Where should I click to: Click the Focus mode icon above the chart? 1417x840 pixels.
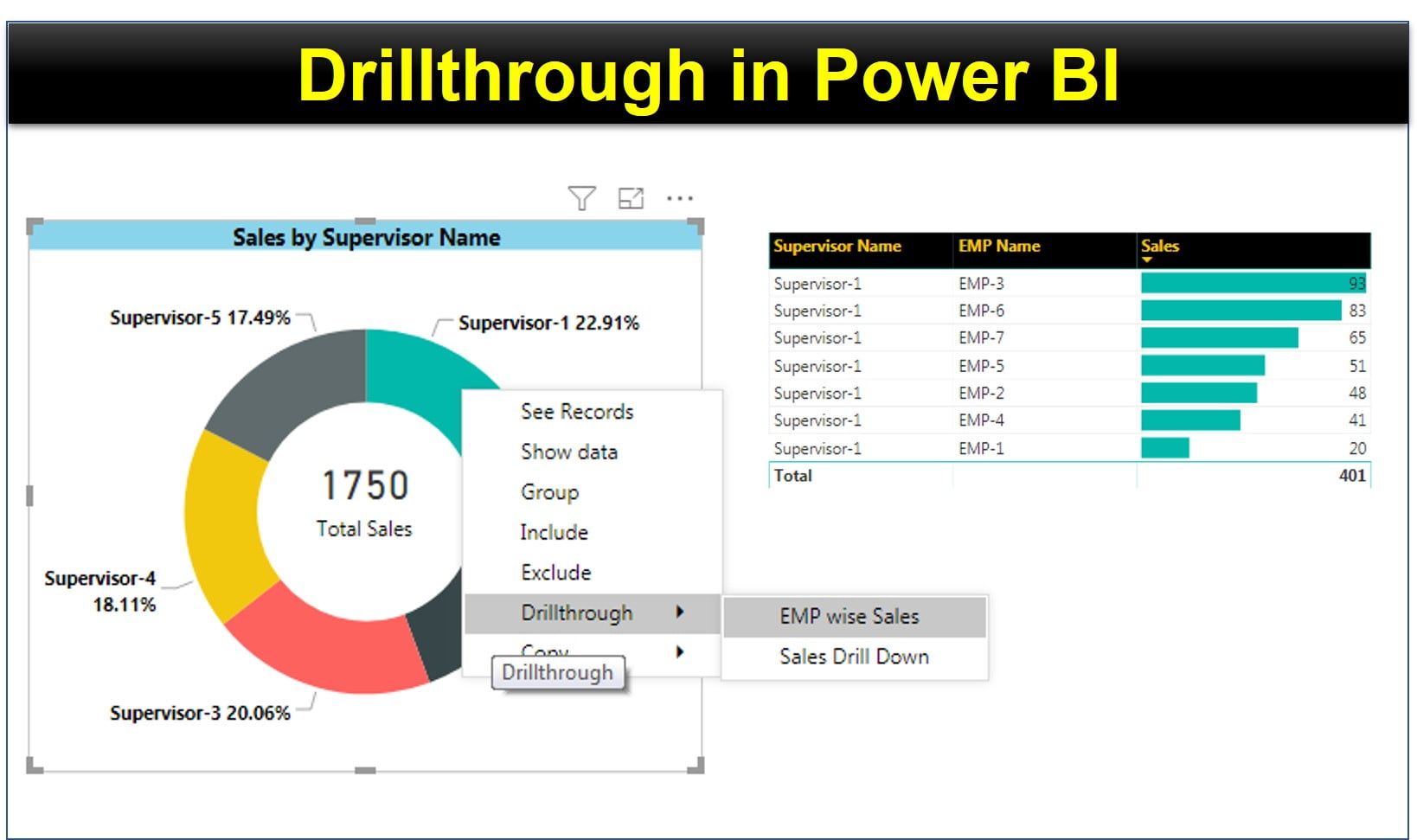click(x=631, y=198)
